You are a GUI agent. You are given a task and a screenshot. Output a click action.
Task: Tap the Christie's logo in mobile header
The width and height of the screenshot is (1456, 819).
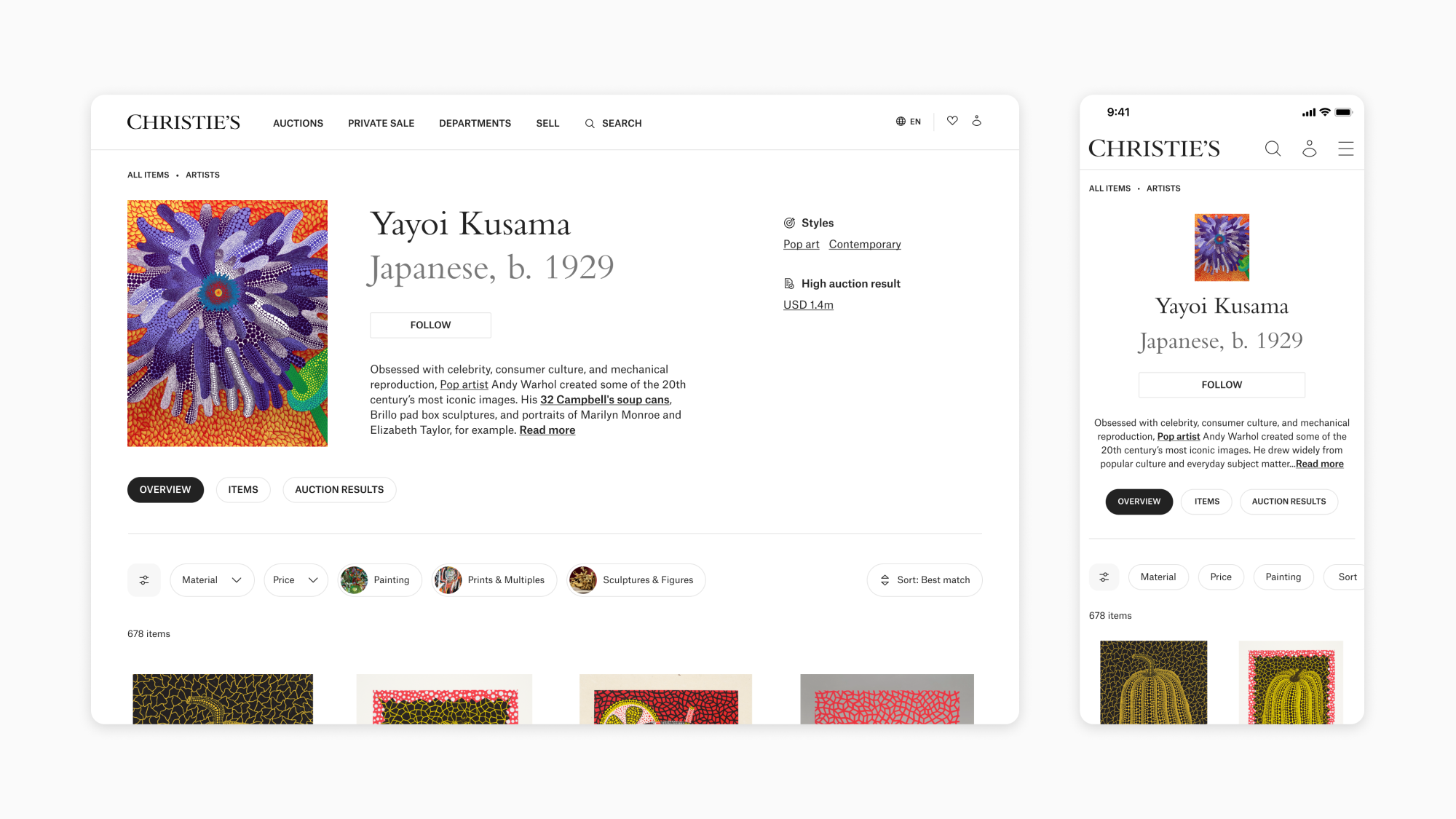point(1154,149)
